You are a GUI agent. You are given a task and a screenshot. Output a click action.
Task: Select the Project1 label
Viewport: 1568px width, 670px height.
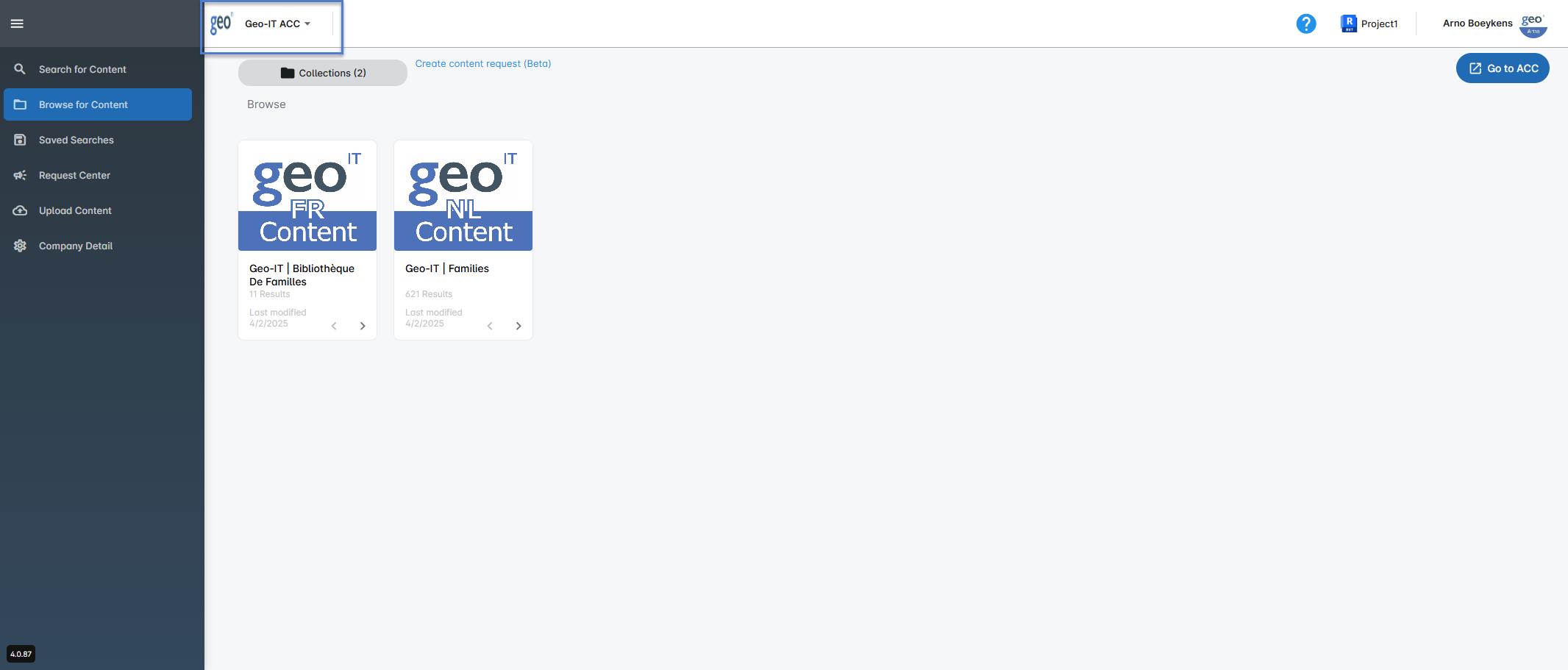pyautogui.click(x=1379, y=24)
